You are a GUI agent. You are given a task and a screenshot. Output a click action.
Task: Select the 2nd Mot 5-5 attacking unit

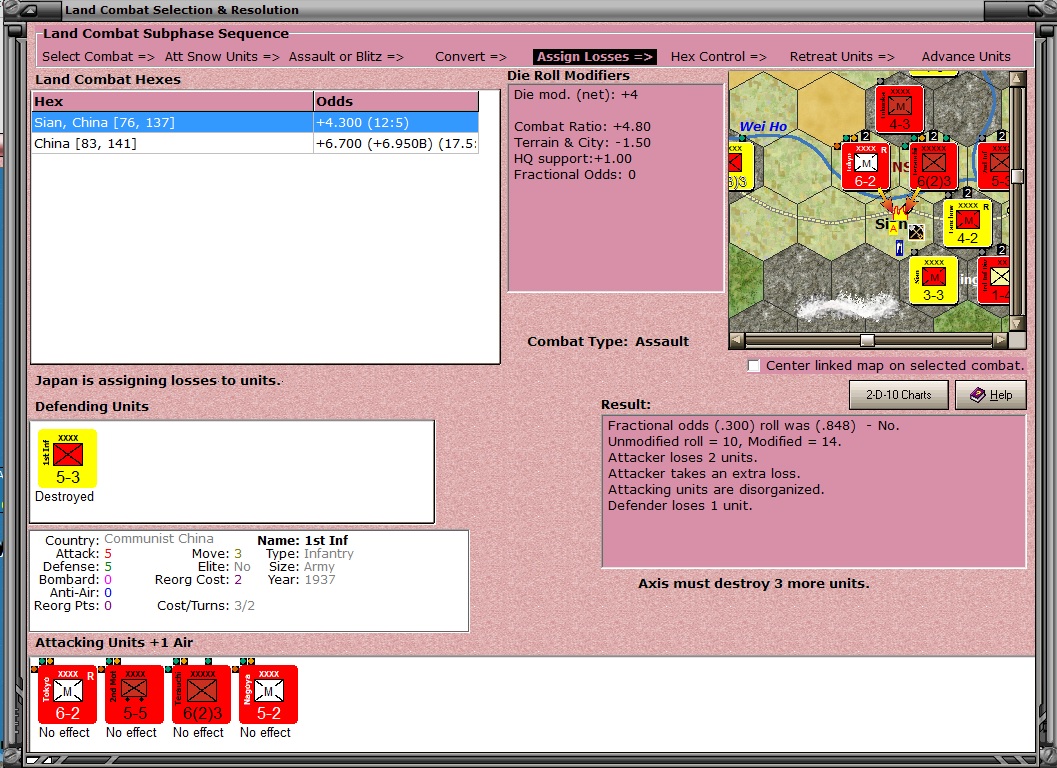tap(134, 695)
